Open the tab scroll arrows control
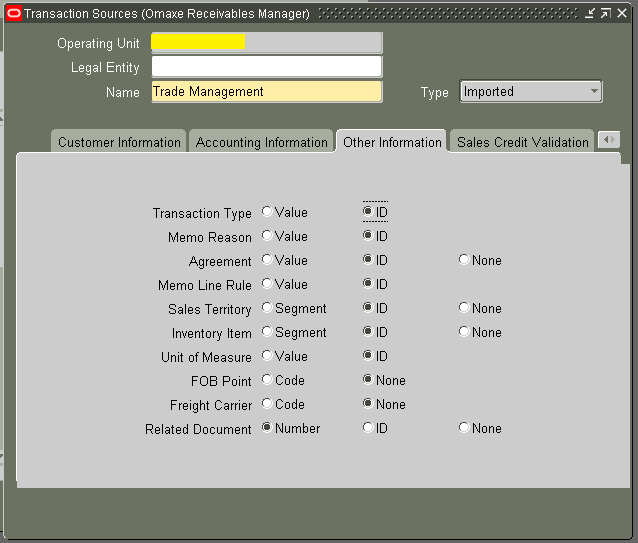Screen dimensions: 638x543 click(x=609, y=140)
